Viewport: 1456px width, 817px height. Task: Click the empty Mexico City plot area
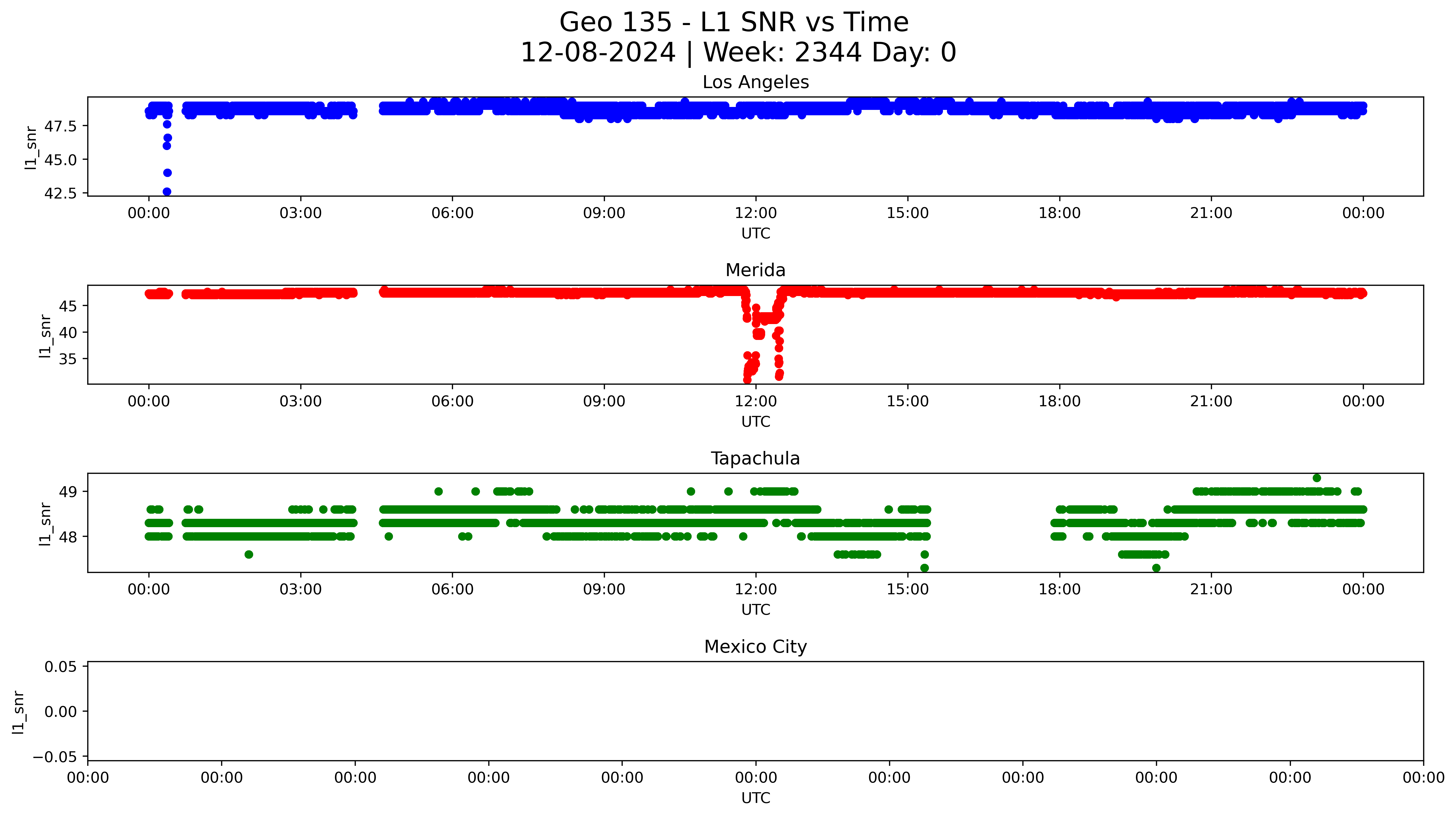(x=755, y=711)
